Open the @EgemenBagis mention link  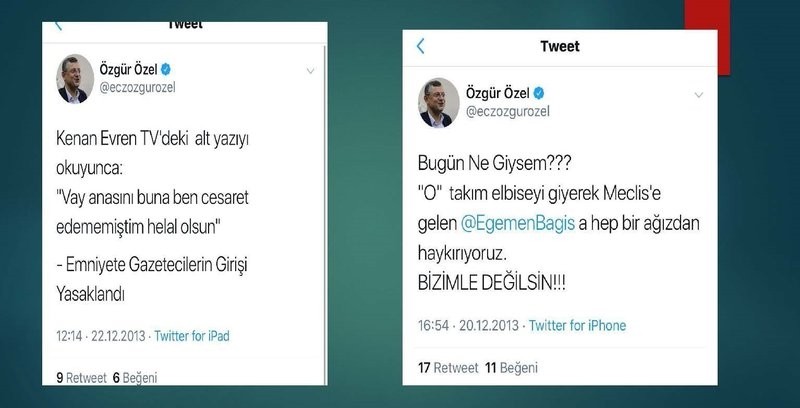click(517, 224)
